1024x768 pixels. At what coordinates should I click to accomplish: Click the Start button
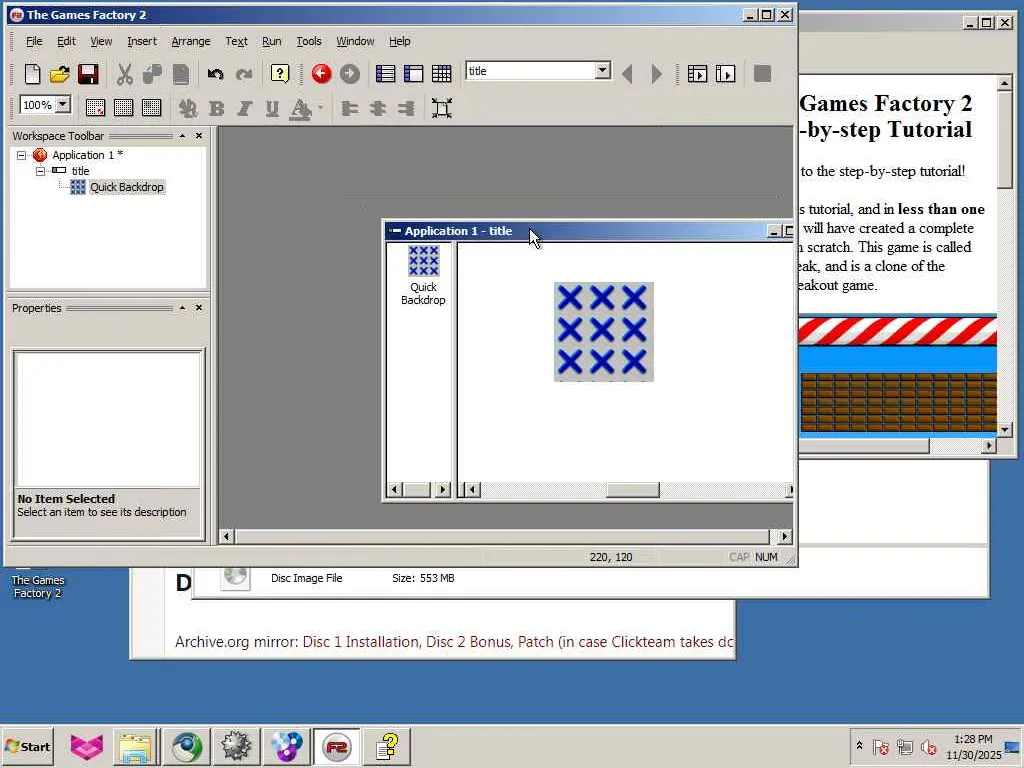point(27,746)
